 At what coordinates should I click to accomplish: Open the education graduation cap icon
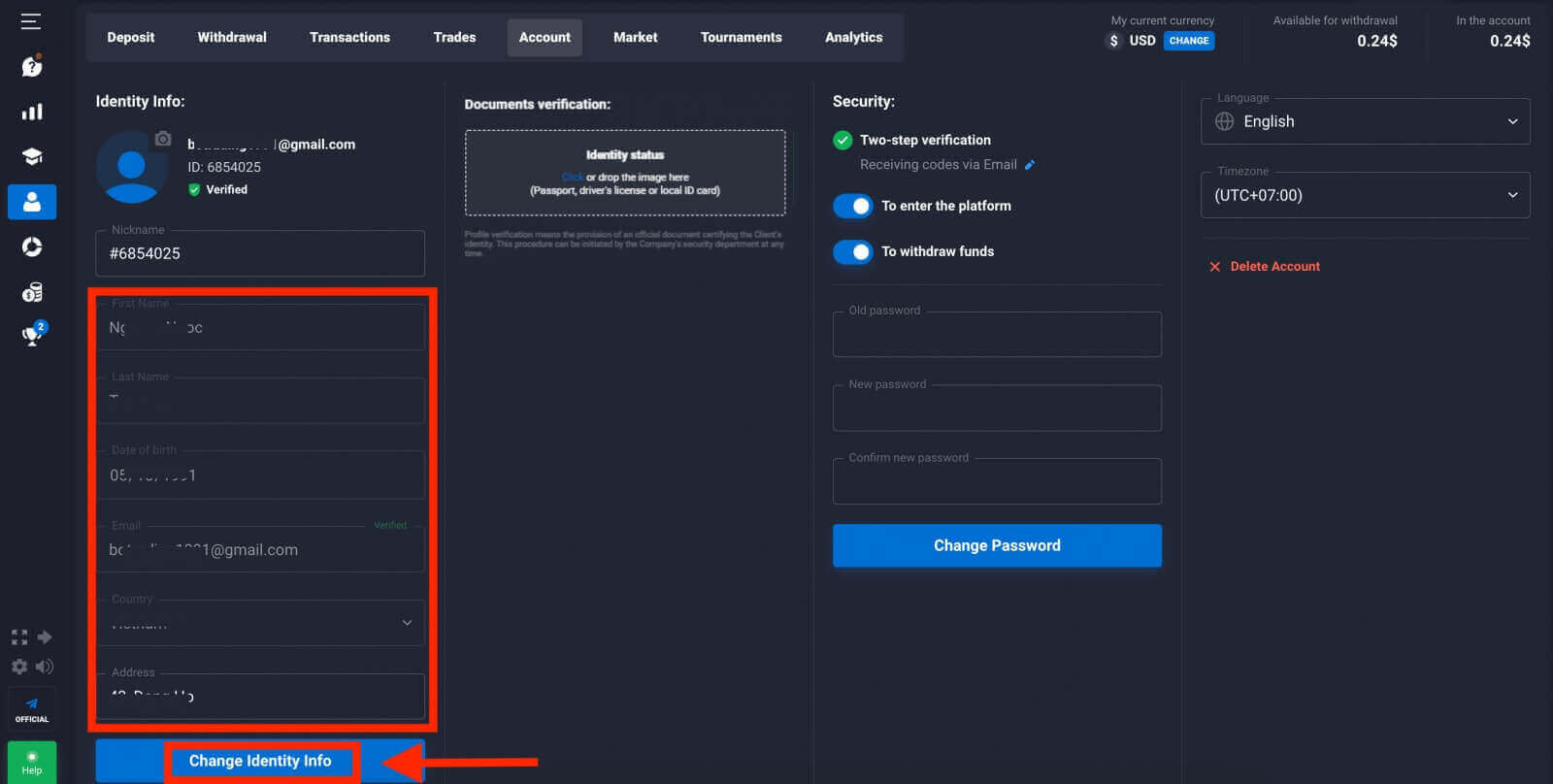31,156
